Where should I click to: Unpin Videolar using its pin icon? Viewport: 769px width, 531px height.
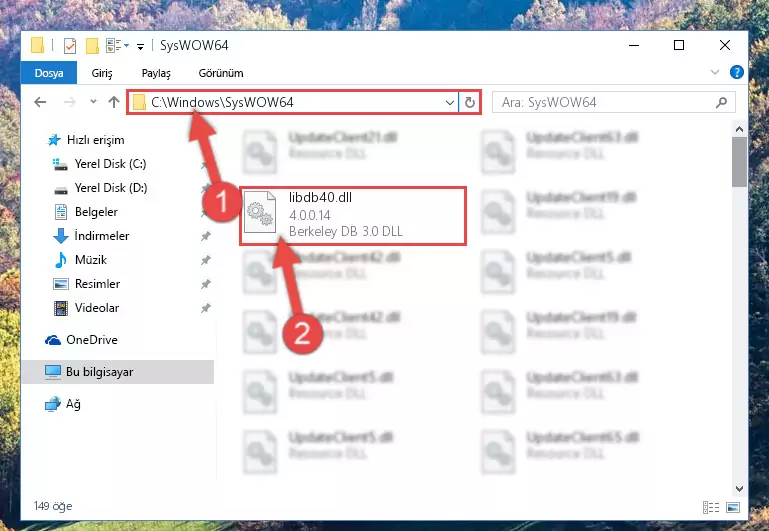point(205,308)
